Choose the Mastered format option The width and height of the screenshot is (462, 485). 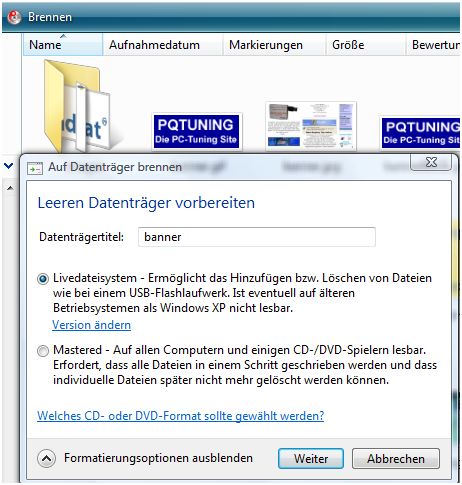click(43, 351)
